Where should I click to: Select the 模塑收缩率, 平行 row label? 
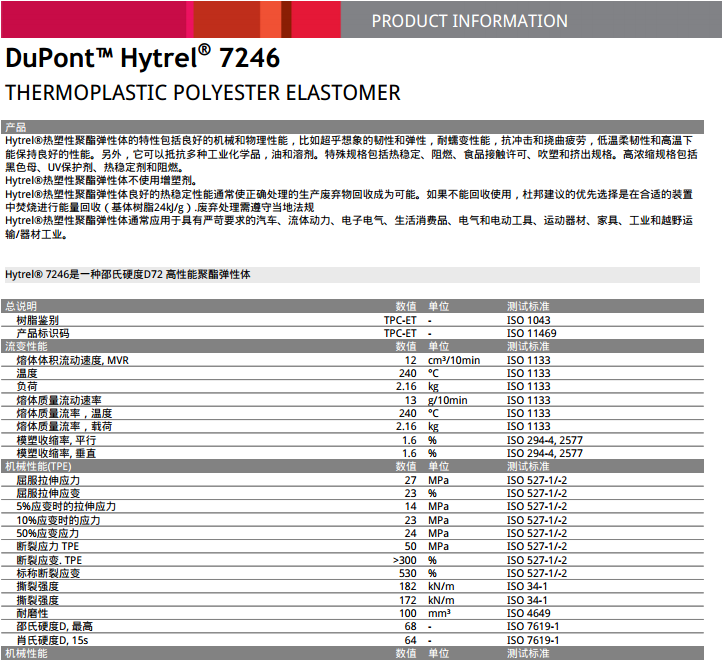point(56,441)
